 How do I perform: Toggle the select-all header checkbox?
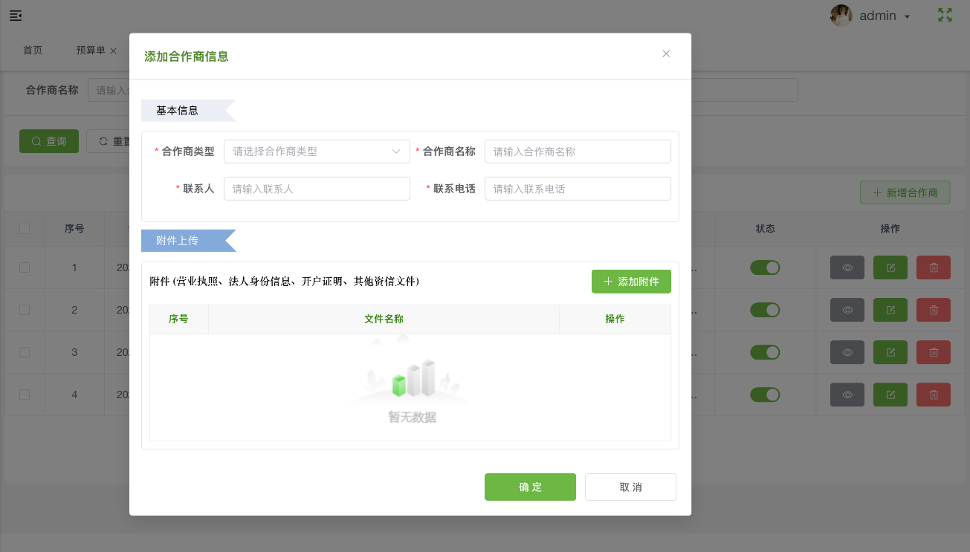[x=25, y=229]
